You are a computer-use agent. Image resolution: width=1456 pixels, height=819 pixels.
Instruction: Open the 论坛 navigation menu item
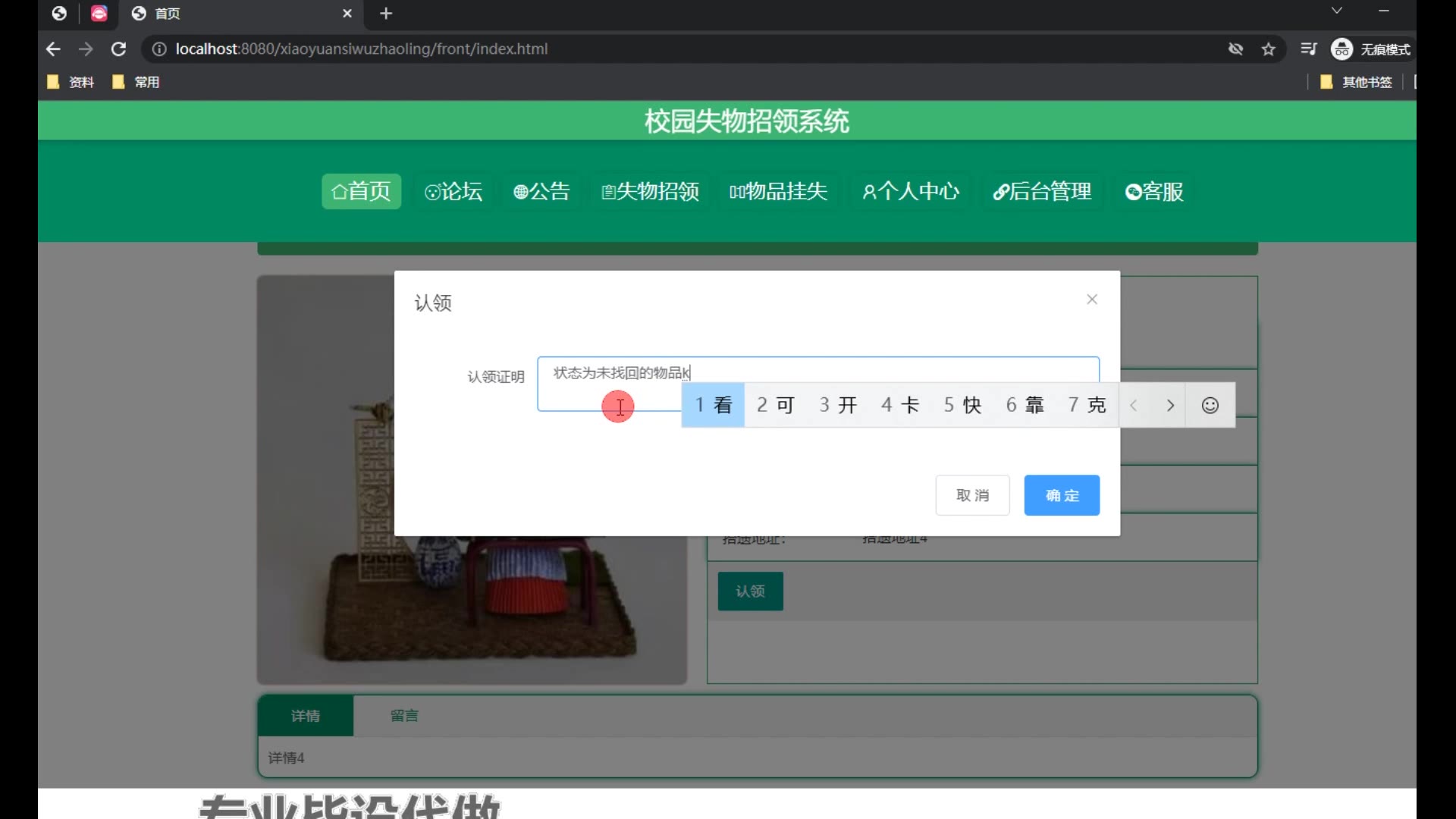coord(453,192)
